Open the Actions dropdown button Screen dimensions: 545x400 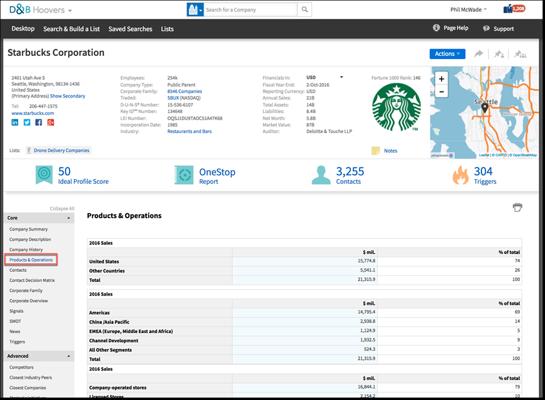tap(447, 54)
